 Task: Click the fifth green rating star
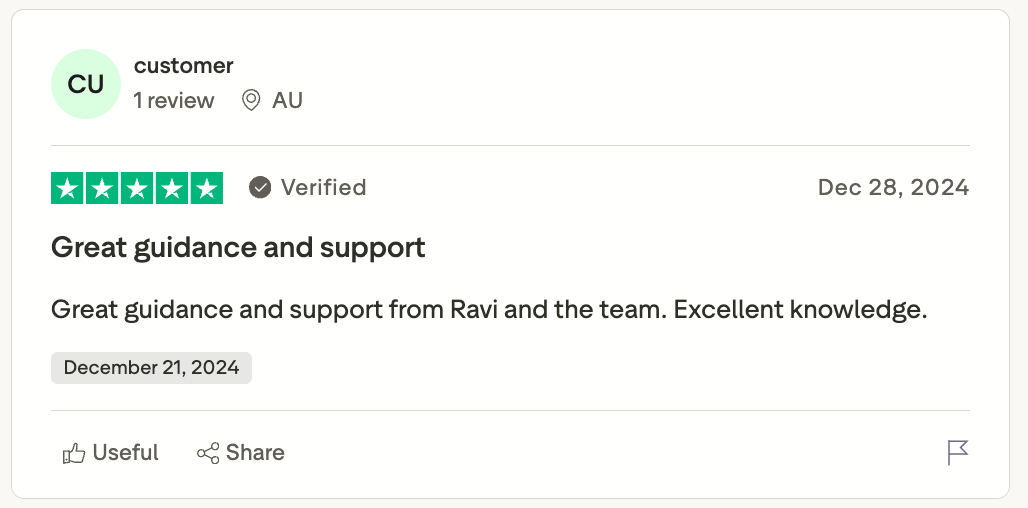tap(206, 188)
